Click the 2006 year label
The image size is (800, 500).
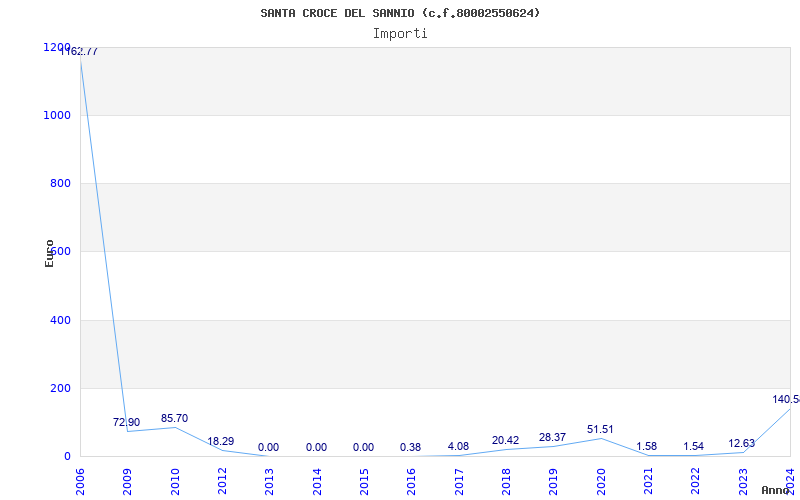coord(80,482)
